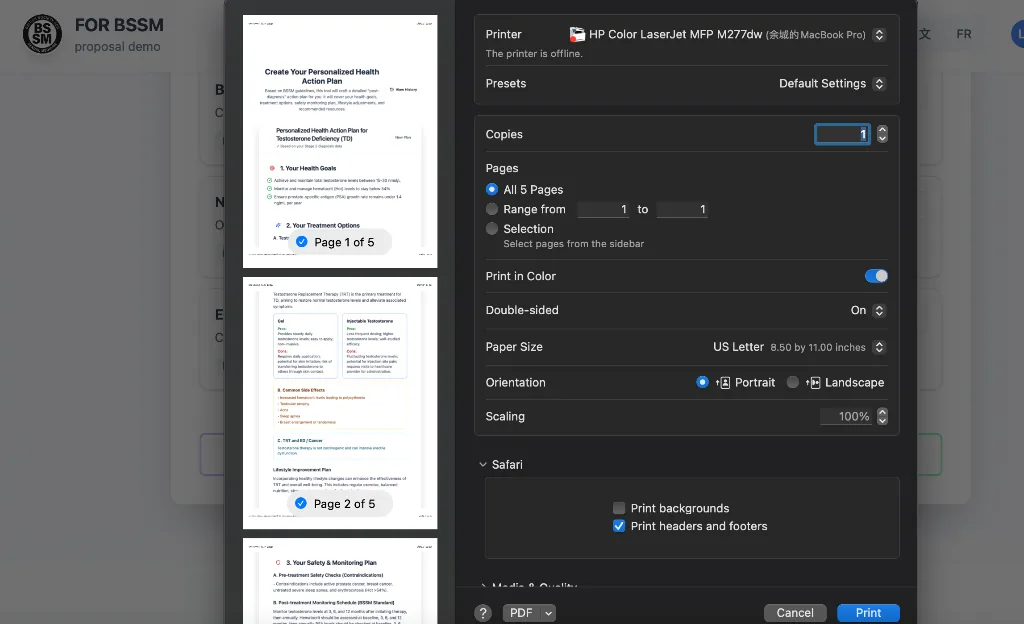Uncheck Print headers and footers
This screenshot has width=1024, height=624.
click(x=618, y=526)
